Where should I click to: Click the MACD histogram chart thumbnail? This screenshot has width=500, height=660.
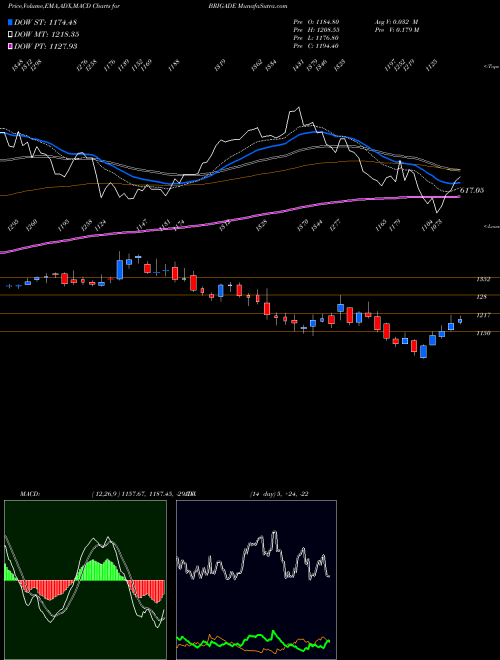85,580
